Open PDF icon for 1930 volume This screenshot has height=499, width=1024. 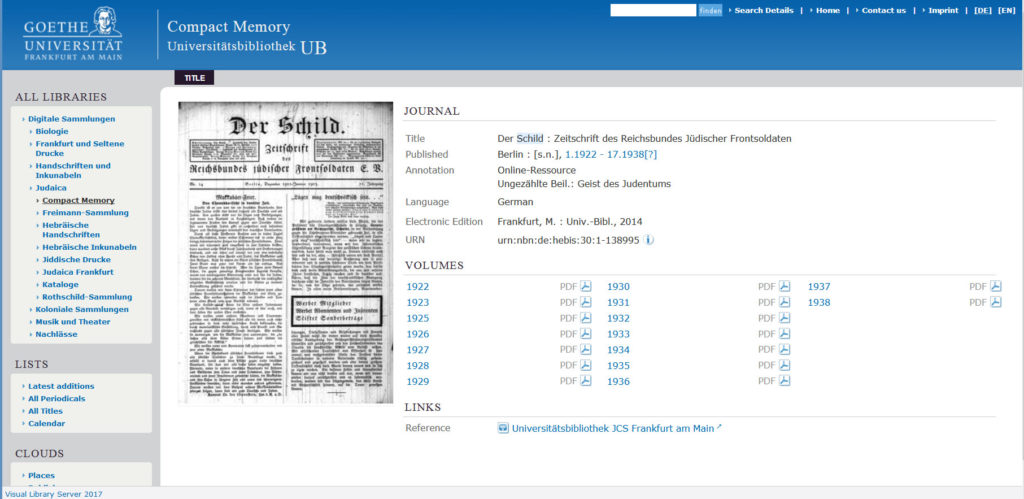tap(784, 286)
